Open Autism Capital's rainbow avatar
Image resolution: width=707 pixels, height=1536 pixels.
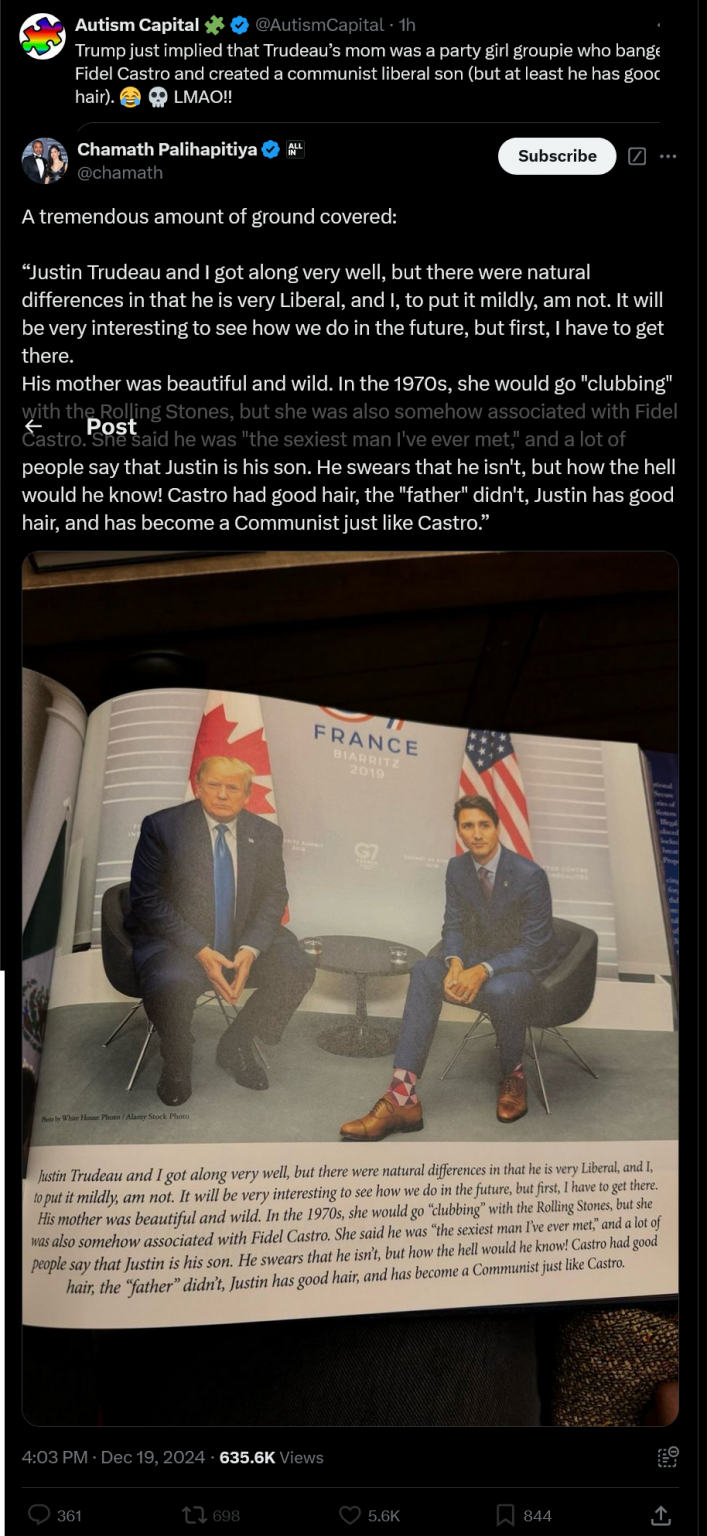pyautogui.click(x=43, y=36)
